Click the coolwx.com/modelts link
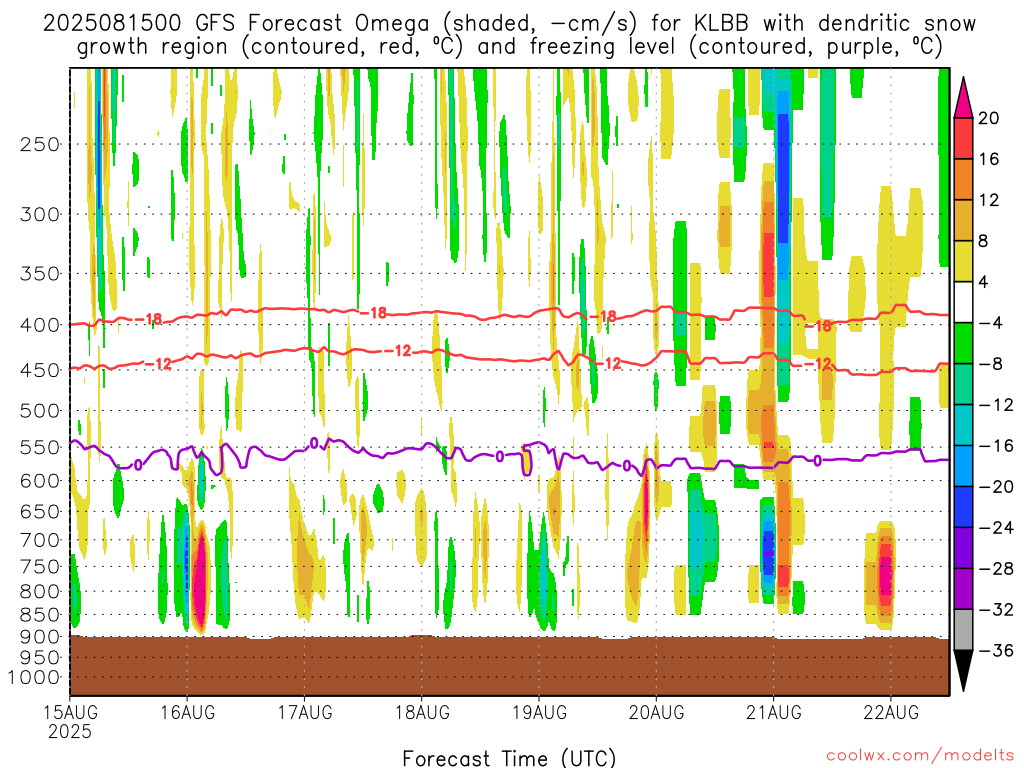1024x768 pixels. [x=920, y=756]
